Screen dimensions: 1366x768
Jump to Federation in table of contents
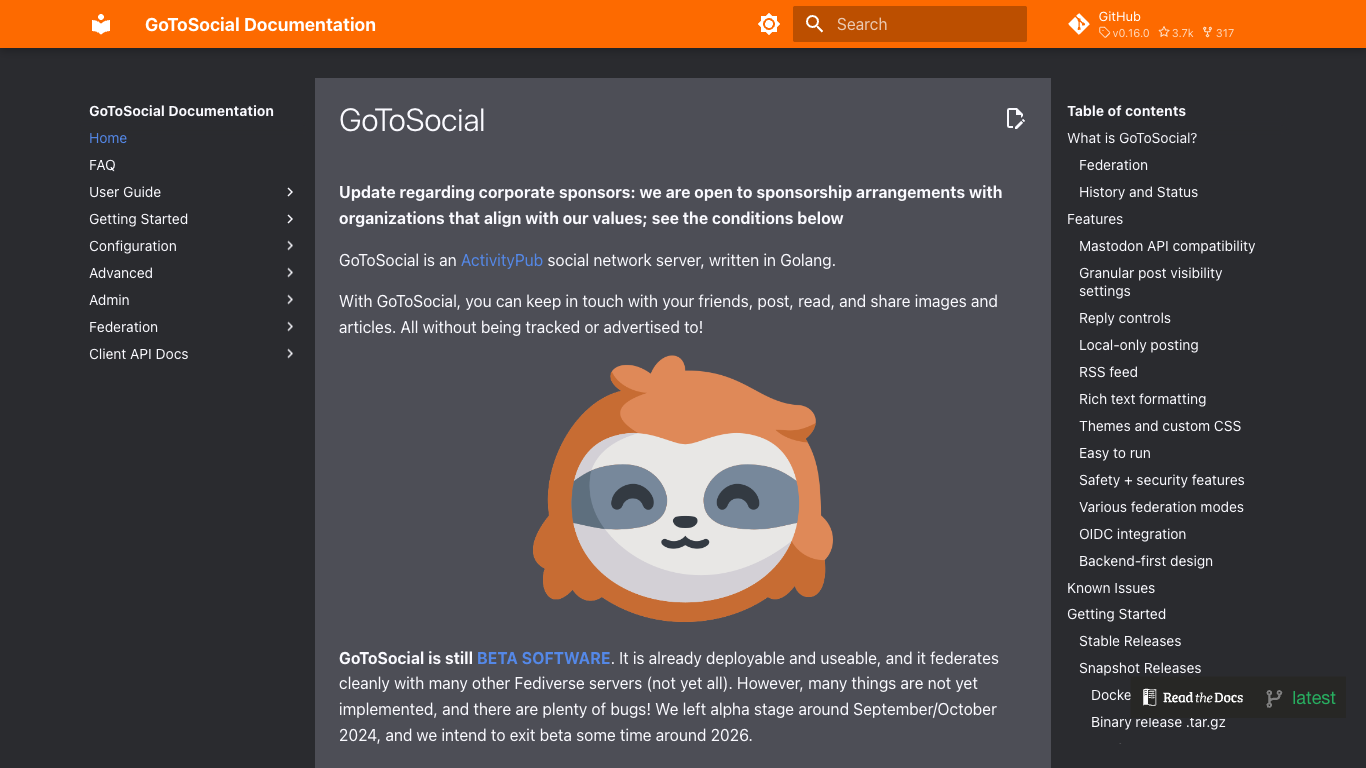click(1113, 165)
